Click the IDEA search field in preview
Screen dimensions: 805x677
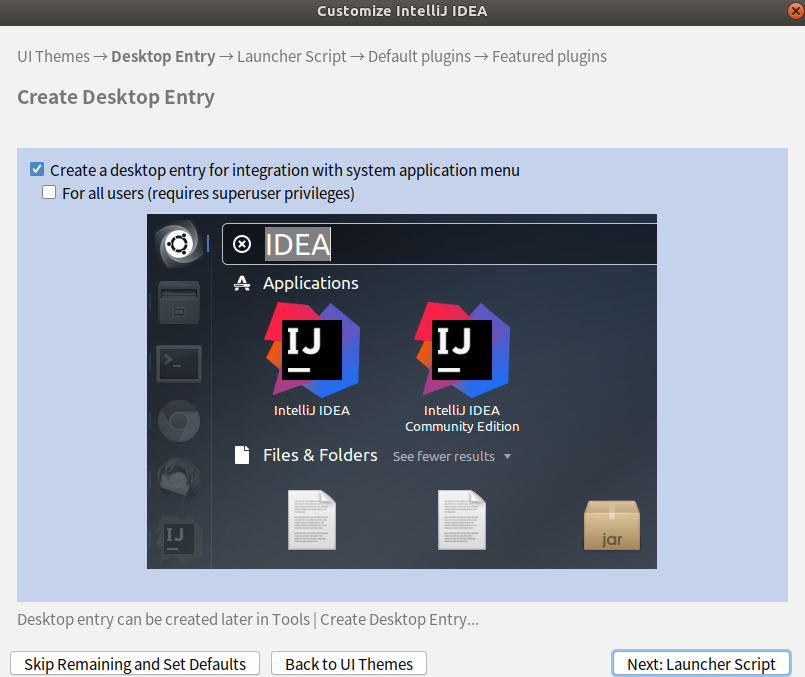click(439, 244)
